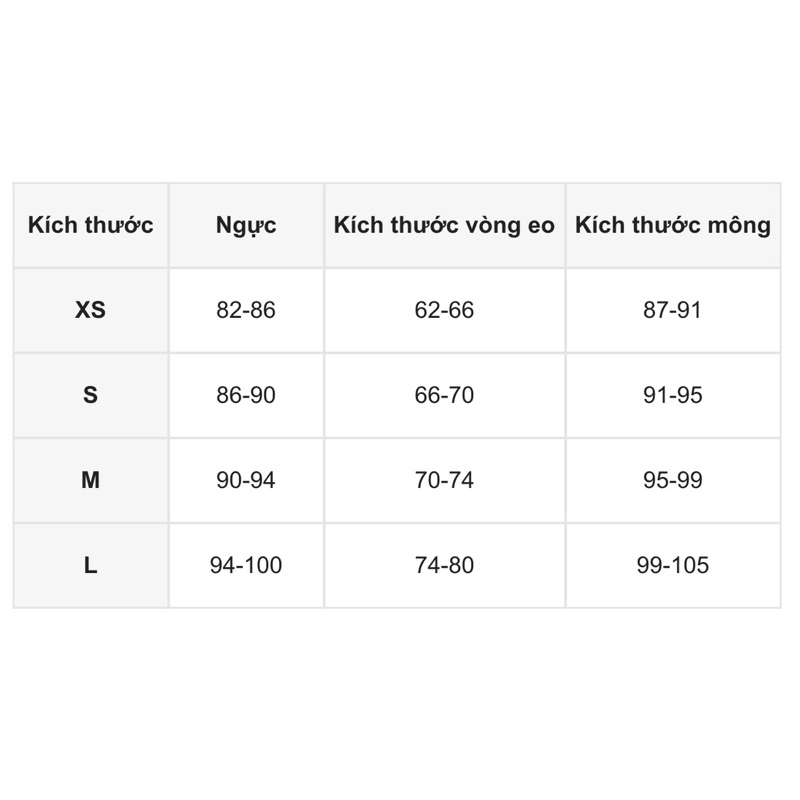Select the 82-86 chest cell
Image resolution: width=800 pixels, height=800 pixels.
tap(246, 310)
